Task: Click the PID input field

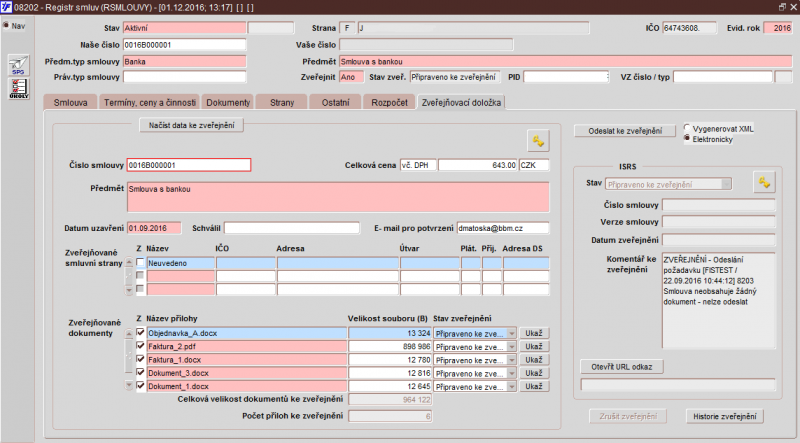Action: [x=566, y=77]
